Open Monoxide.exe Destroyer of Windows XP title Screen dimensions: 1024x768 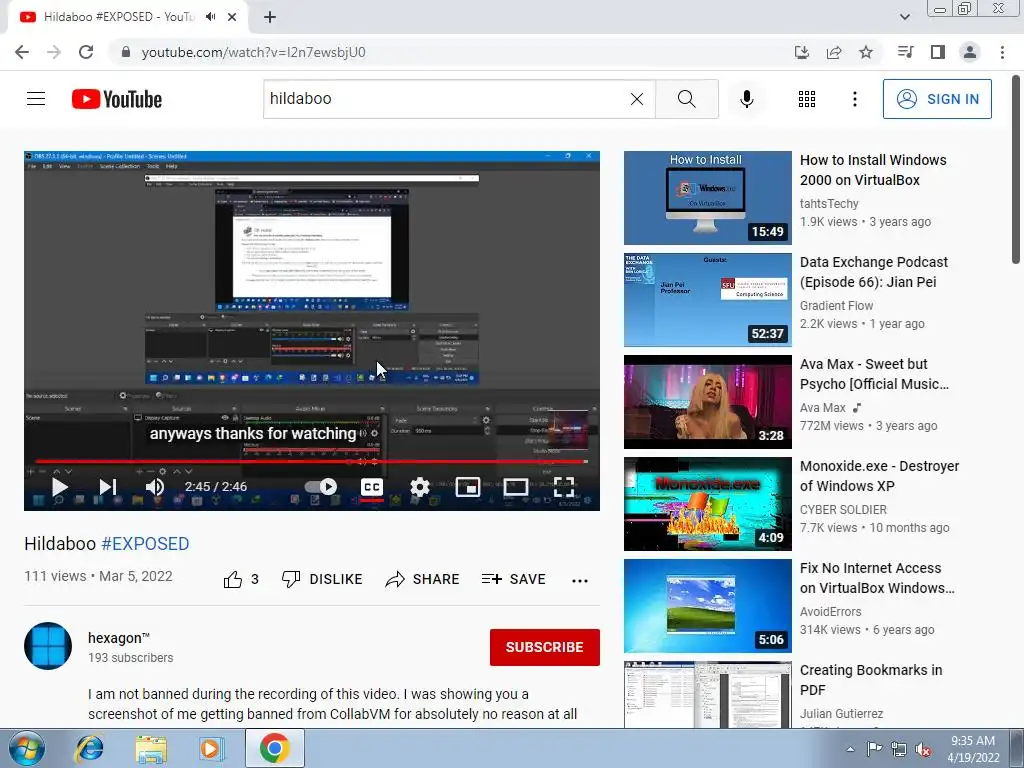point(879,475)
